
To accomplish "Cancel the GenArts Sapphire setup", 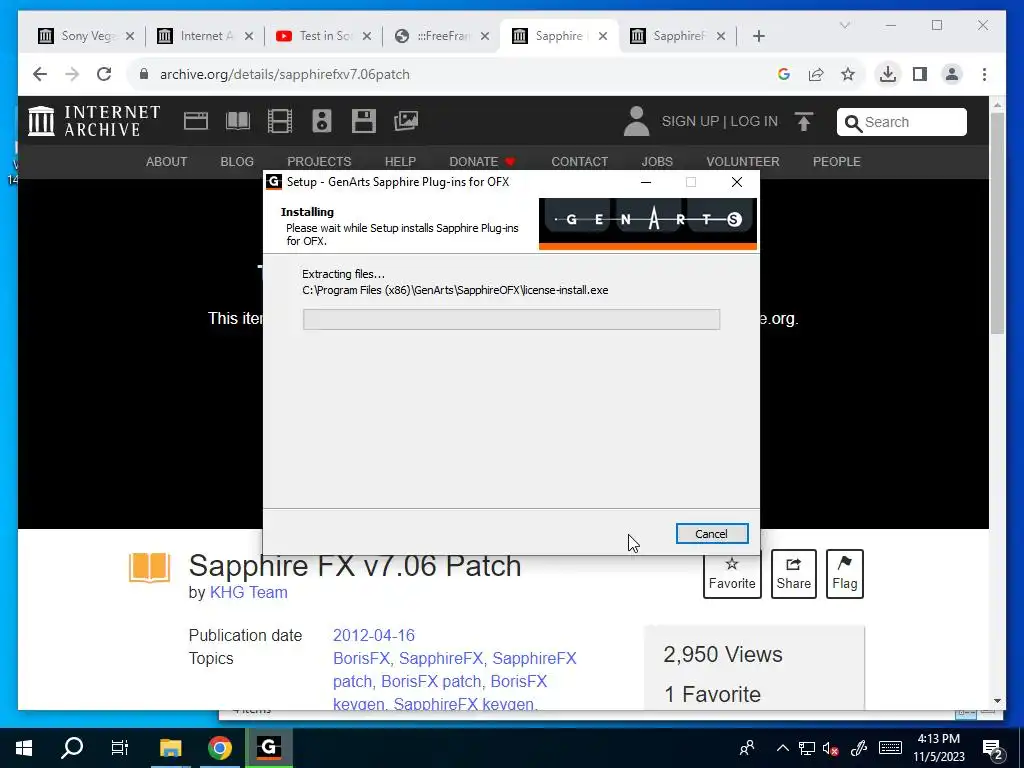I will pyautogui.click(x=712, y=534).
